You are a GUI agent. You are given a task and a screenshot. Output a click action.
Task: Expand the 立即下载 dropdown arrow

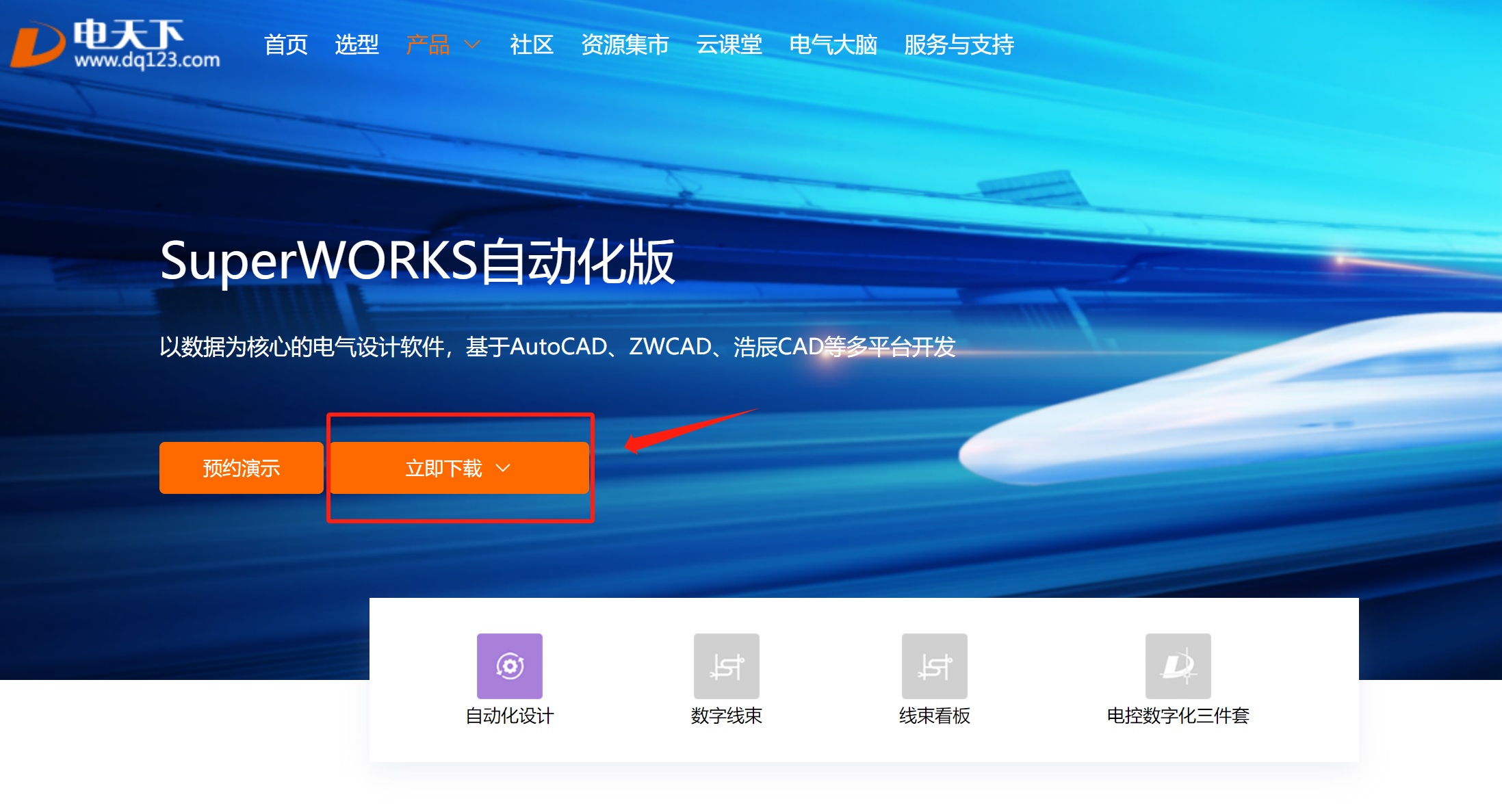tap(503, 468)
